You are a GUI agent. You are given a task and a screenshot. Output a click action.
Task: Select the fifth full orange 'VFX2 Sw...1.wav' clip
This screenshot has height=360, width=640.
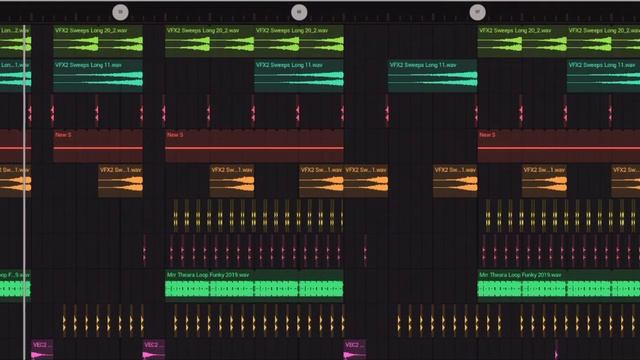click(455, 181)
